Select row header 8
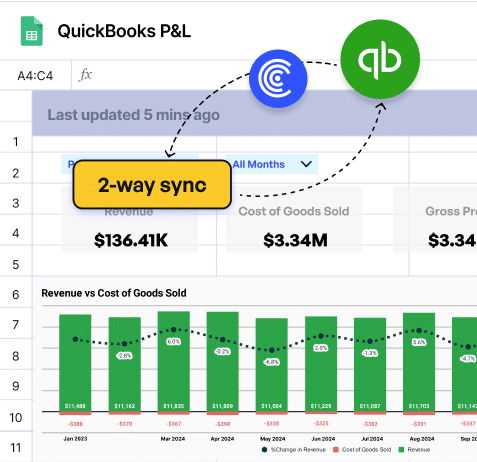477x462 pixels. coord(16,356)
